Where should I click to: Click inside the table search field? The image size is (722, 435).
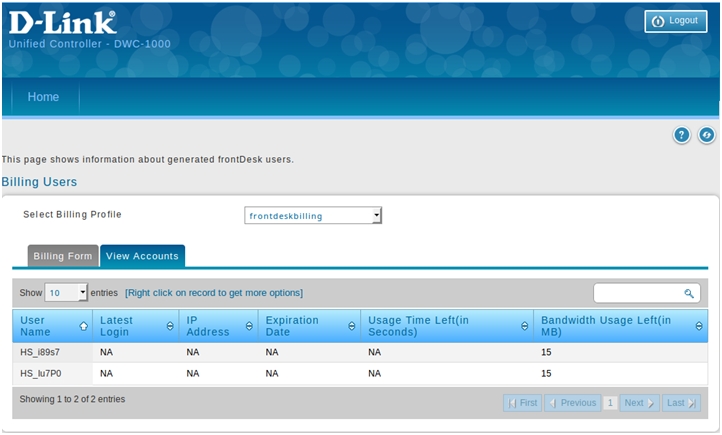637,294
